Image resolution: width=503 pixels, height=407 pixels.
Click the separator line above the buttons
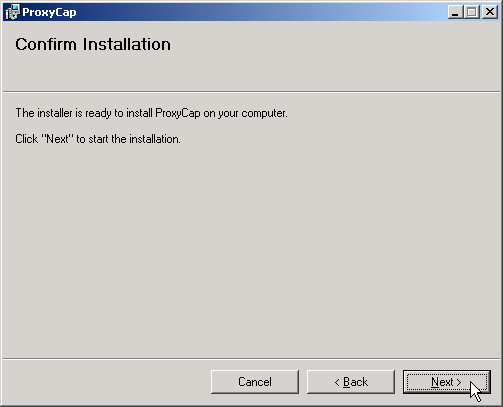(251, 359)
